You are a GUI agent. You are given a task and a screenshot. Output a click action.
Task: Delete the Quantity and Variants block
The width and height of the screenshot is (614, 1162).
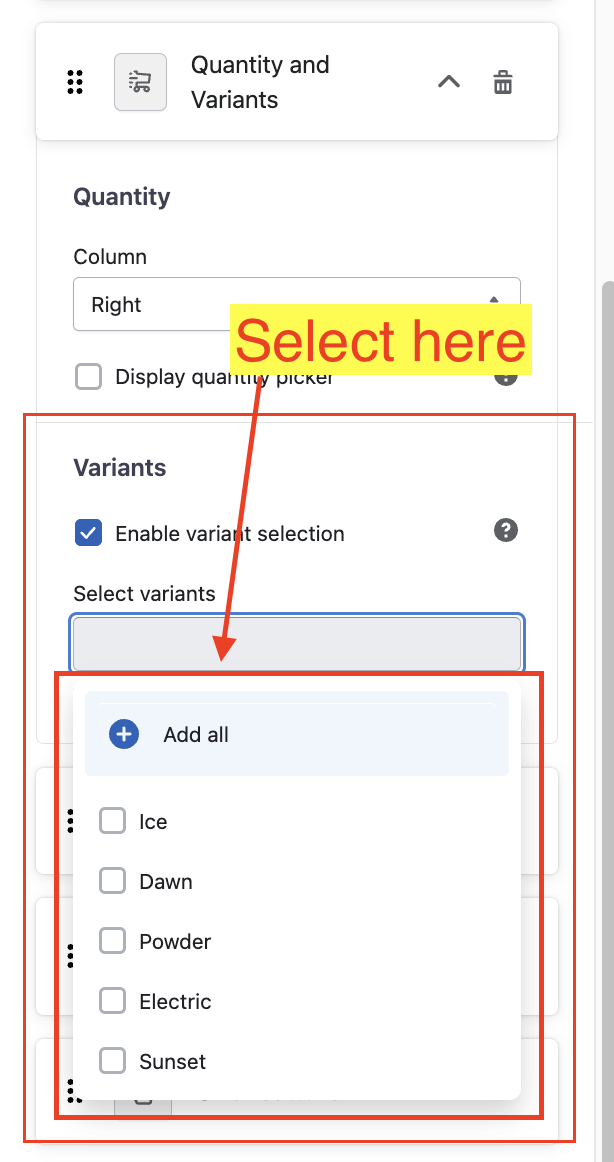pyautogui.click(x=503, y=82)
